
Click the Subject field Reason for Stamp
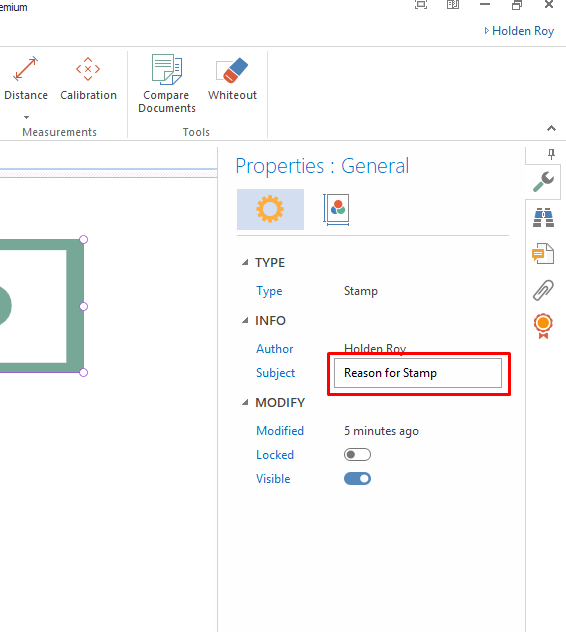point(418,373)
